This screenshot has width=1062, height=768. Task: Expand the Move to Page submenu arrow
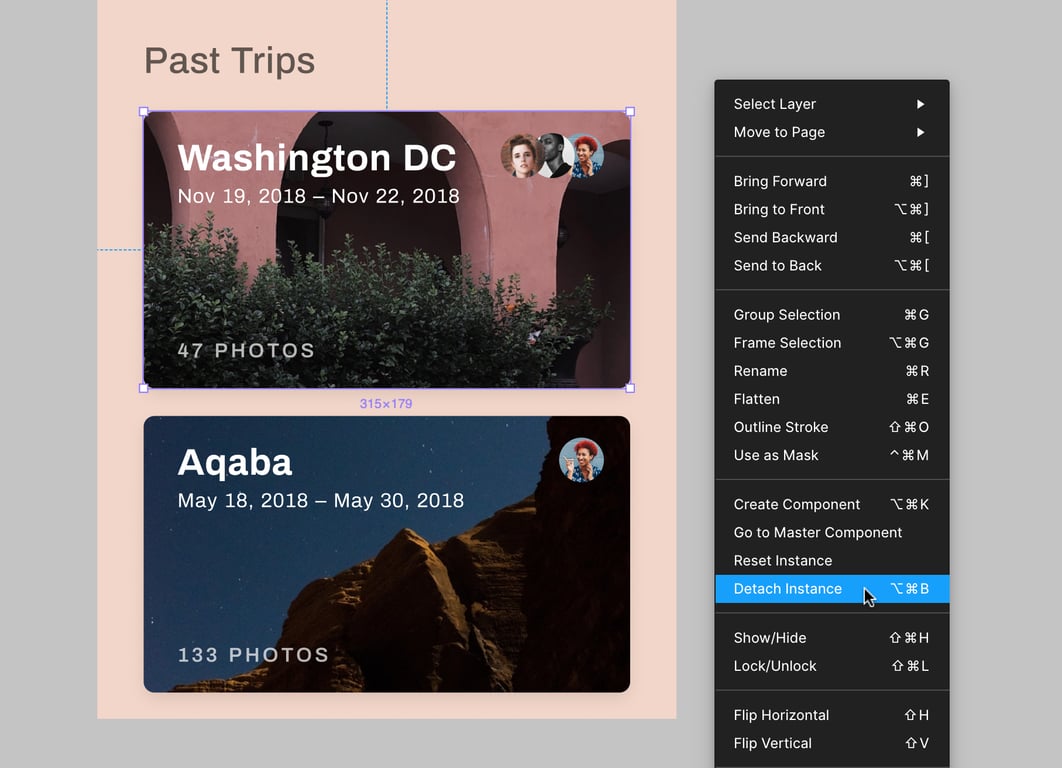point(920,132)
